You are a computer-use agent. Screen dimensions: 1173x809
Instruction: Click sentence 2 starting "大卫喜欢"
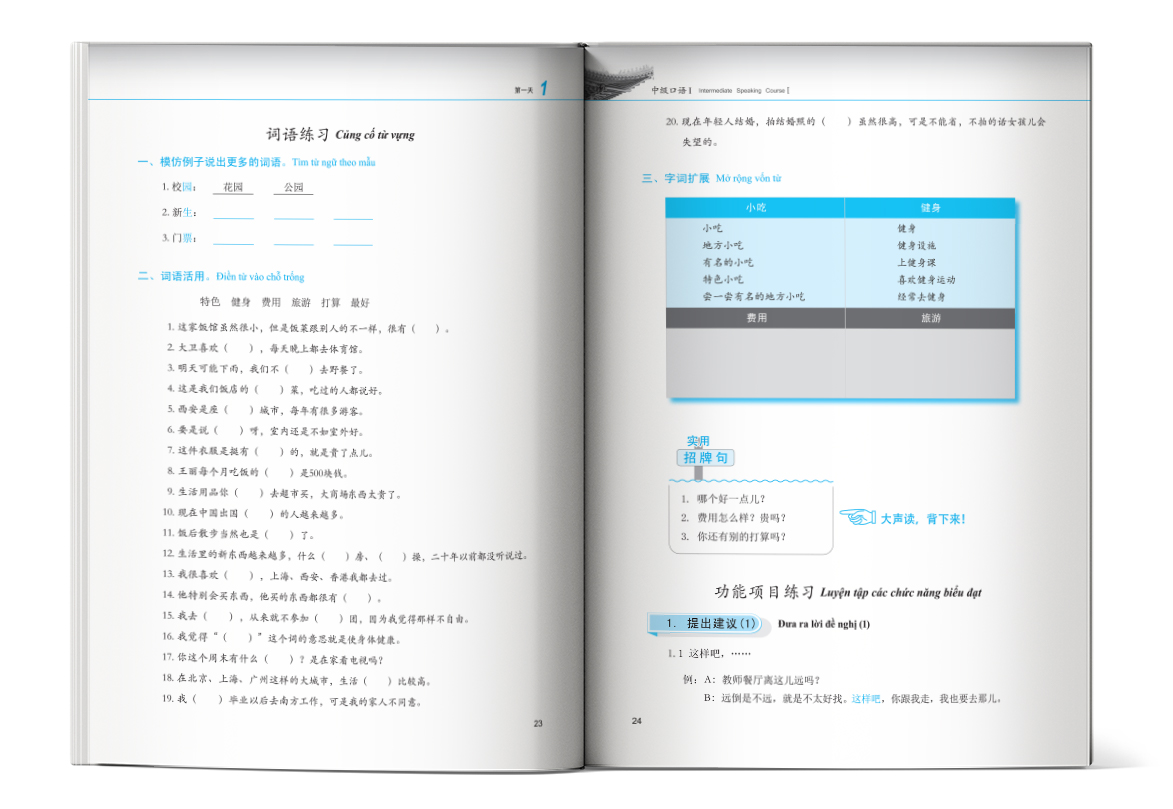tap(265, 348)
